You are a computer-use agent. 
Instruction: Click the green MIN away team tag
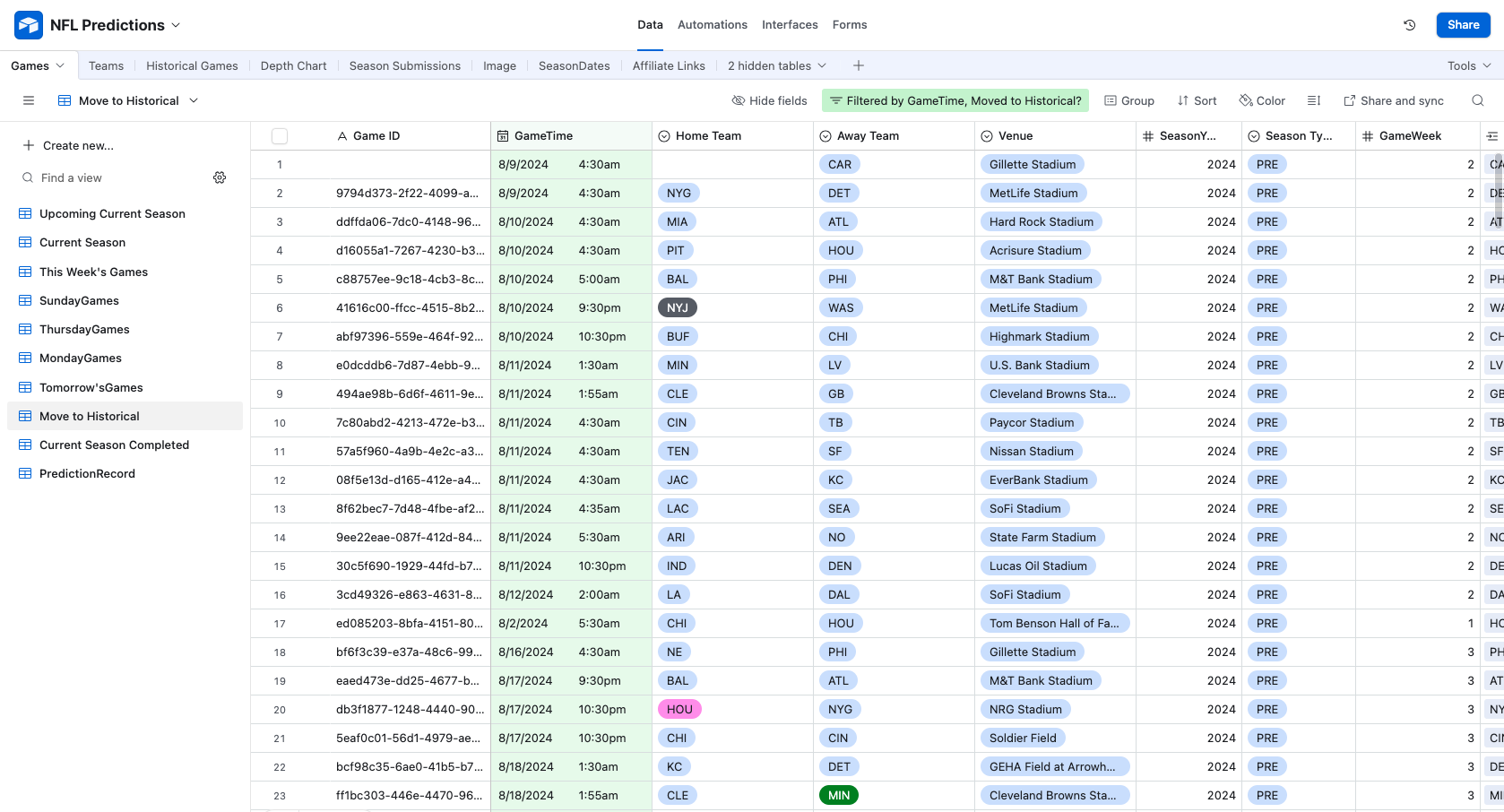[x=839, y=796]
